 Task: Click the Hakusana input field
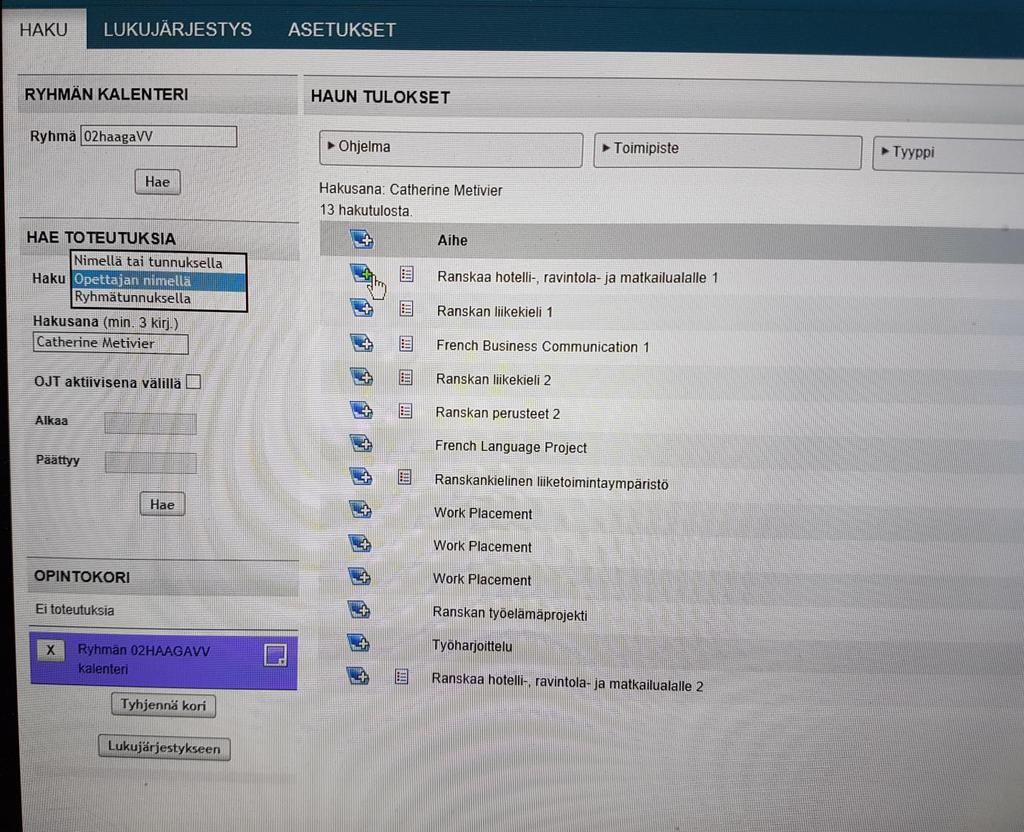110,343
